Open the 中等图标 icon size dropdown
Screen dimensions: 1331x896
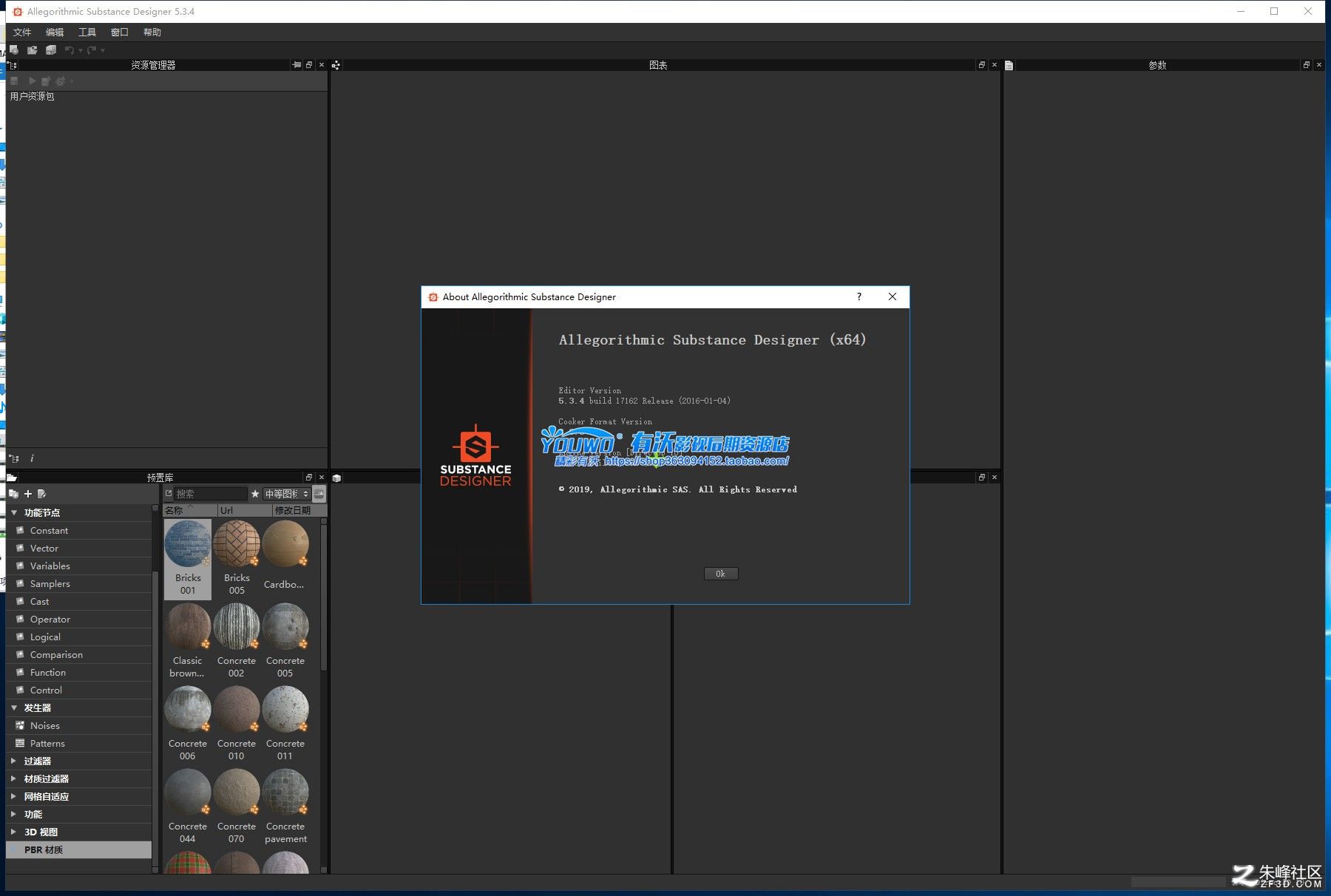pos(287,494)
